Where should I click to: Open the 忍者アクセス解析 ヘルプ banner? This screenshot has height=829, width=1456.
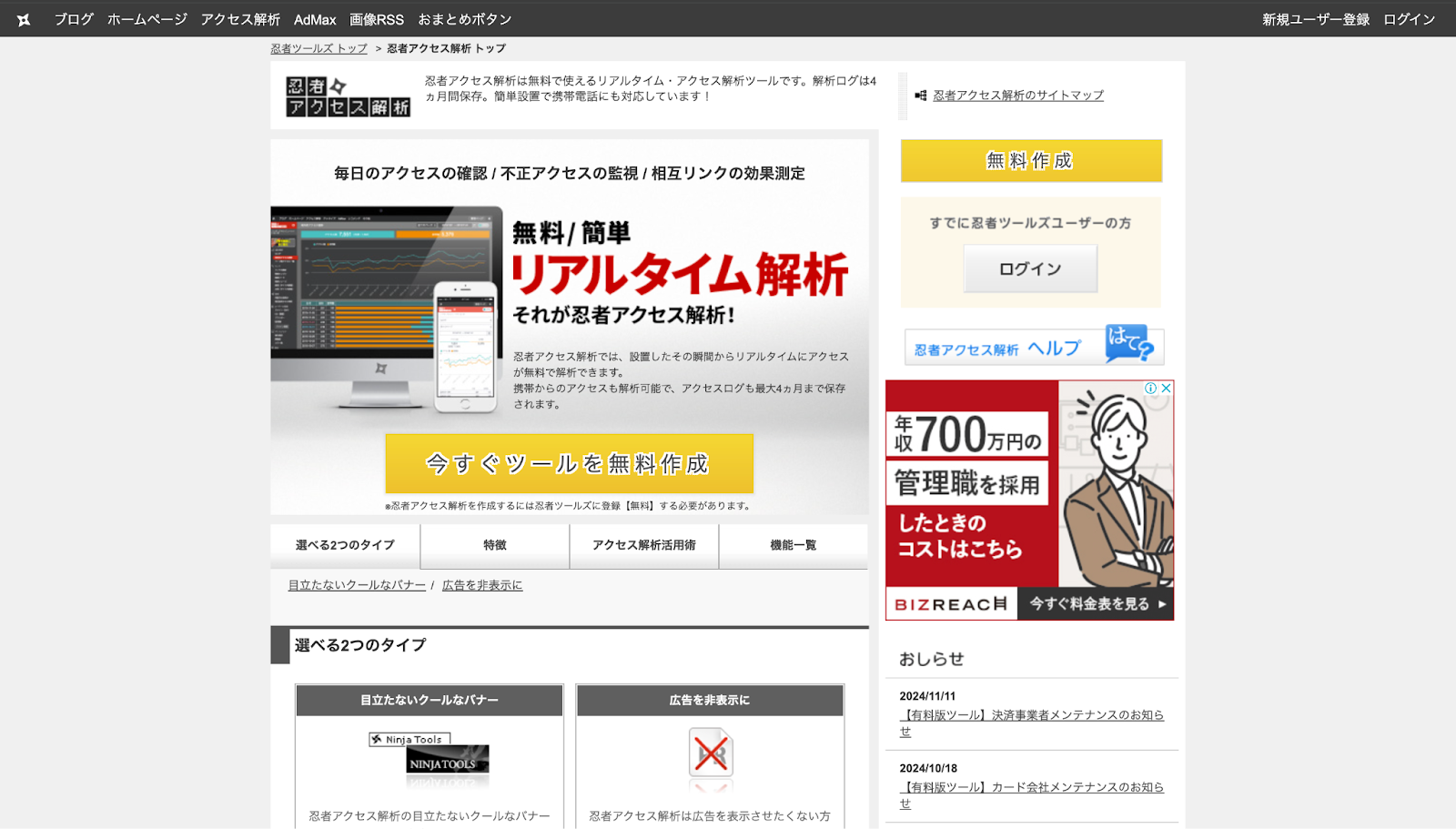point(1034,346)
